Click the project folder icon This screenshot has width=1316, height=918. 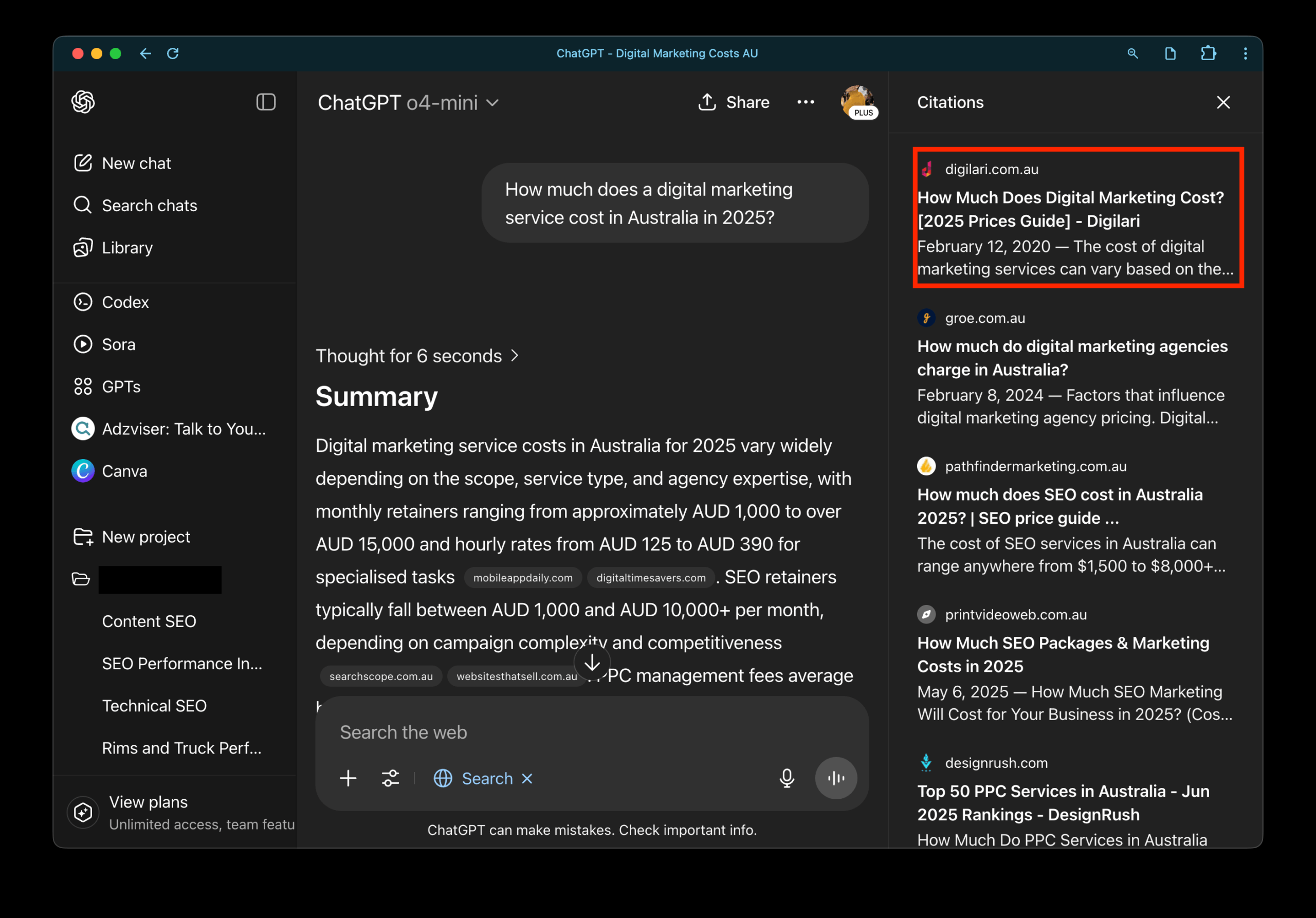(81, 579)
